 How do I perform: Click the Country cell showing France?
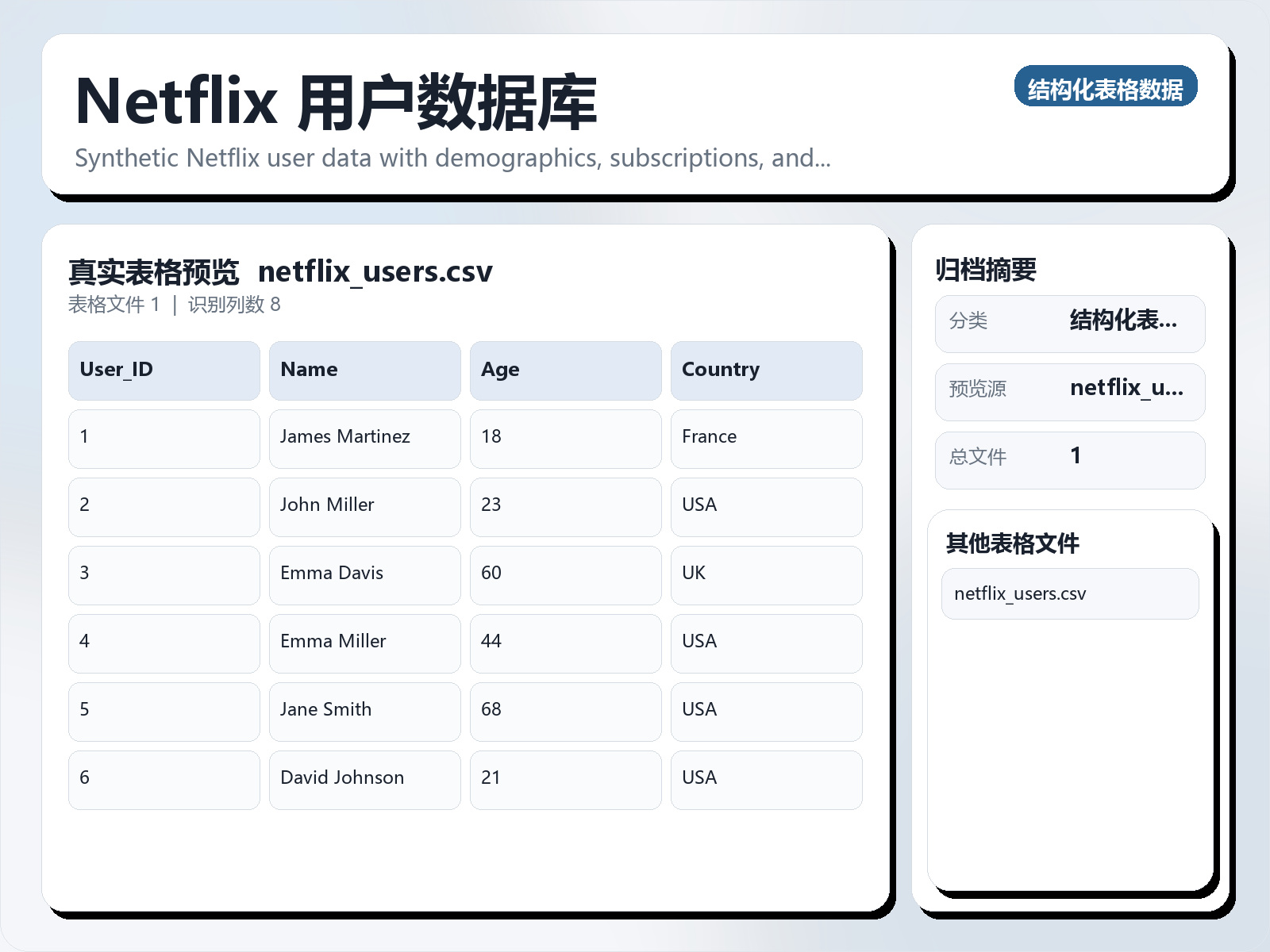coord(766,437)
